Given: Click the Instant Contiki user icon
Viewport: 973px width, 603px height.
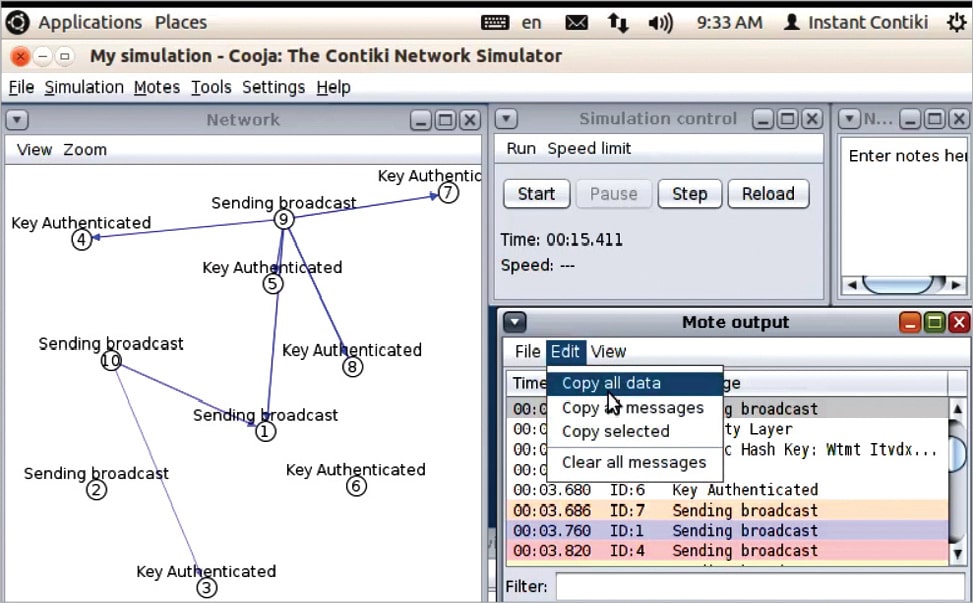Looking at the screenshot, I should [791, 22].
